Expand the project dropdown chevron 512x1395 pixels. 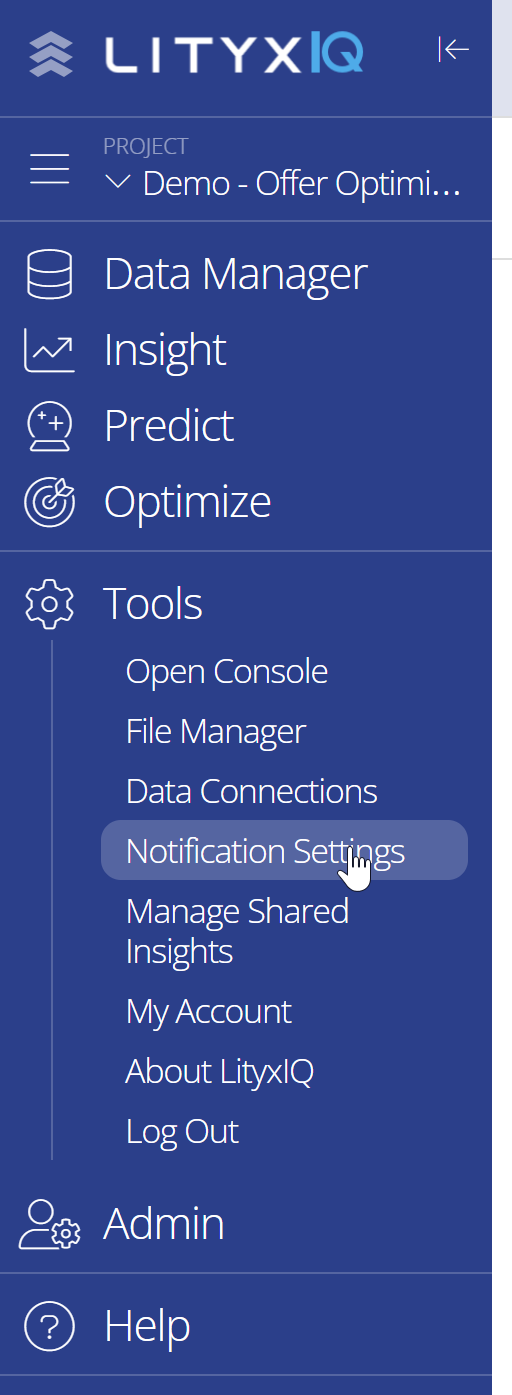coord(118,184)
